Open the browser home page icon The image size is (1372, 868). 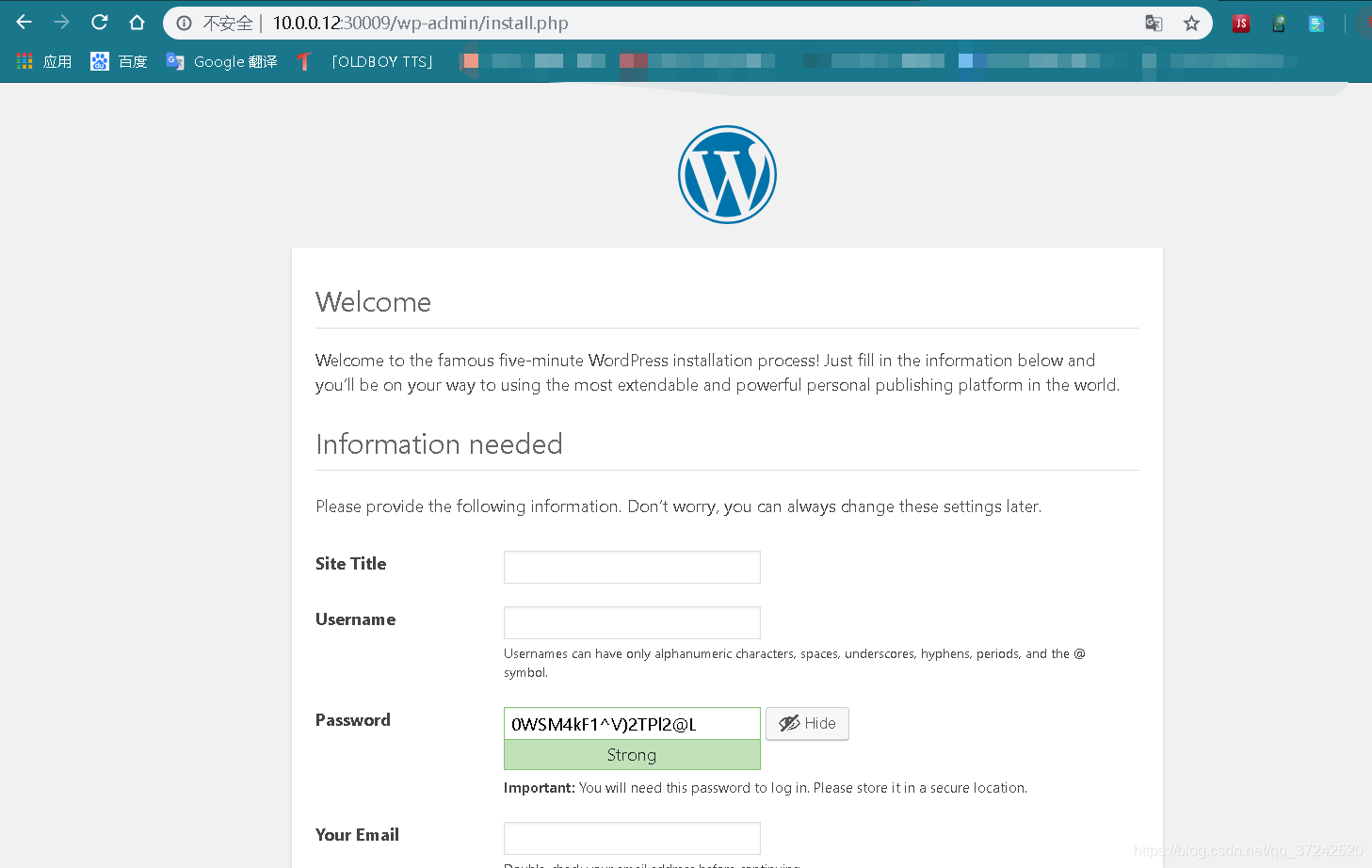137,23
